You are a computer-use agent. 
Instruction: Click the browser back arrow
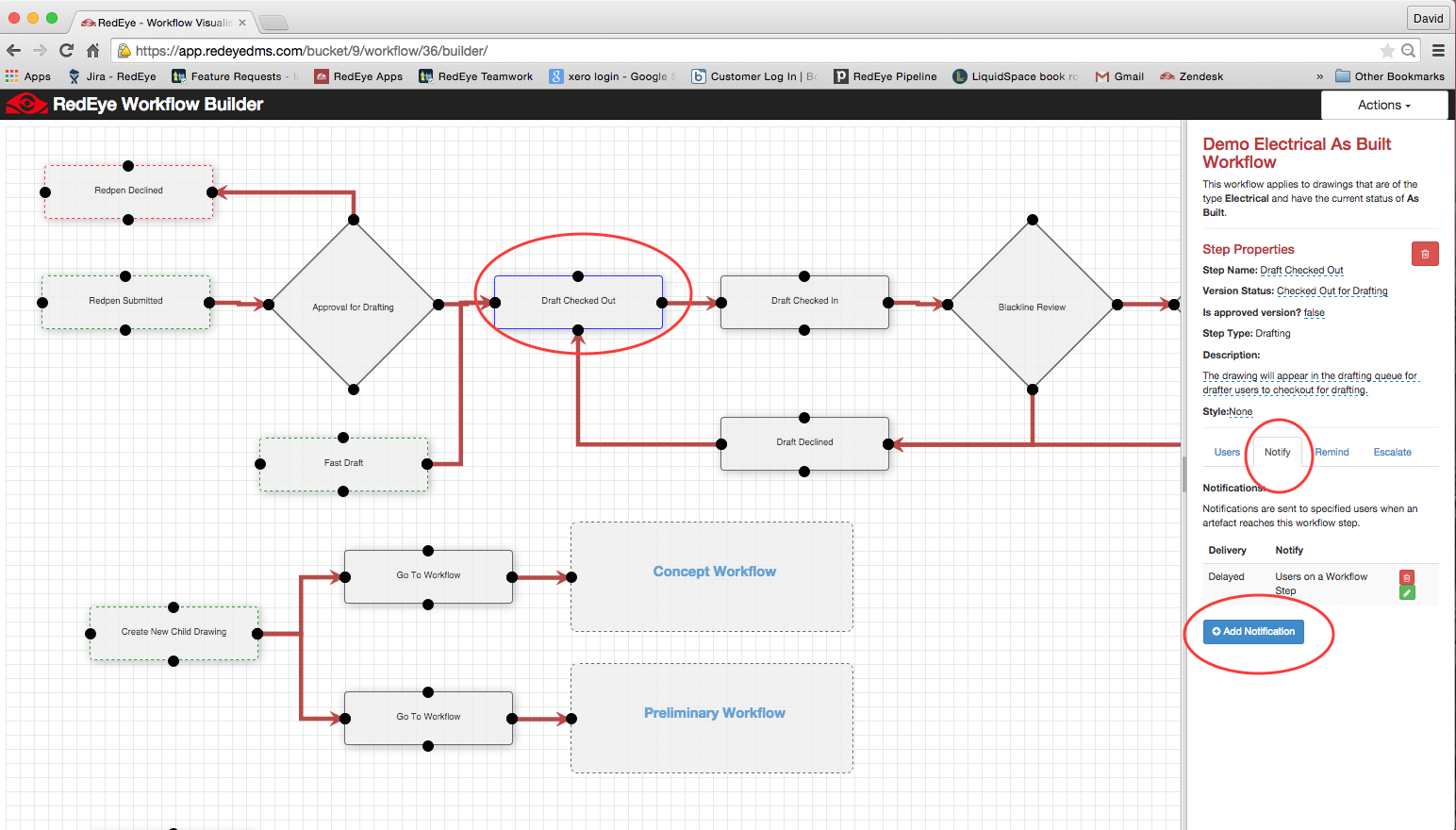pyautogui.click(x=13, y=51)
